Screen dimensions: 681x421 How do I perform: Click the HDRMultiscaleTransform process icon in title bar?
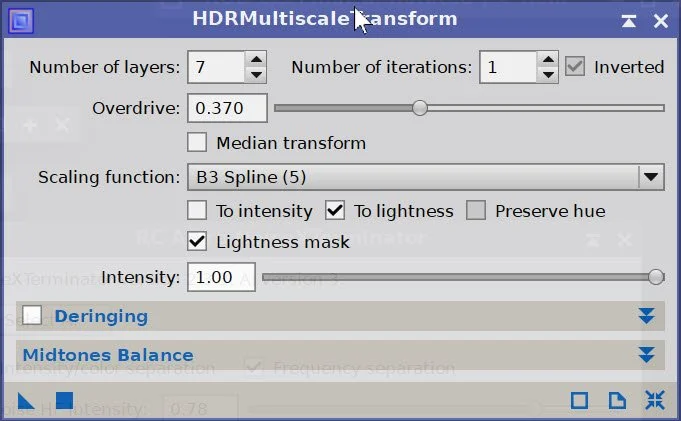(21, 20)
